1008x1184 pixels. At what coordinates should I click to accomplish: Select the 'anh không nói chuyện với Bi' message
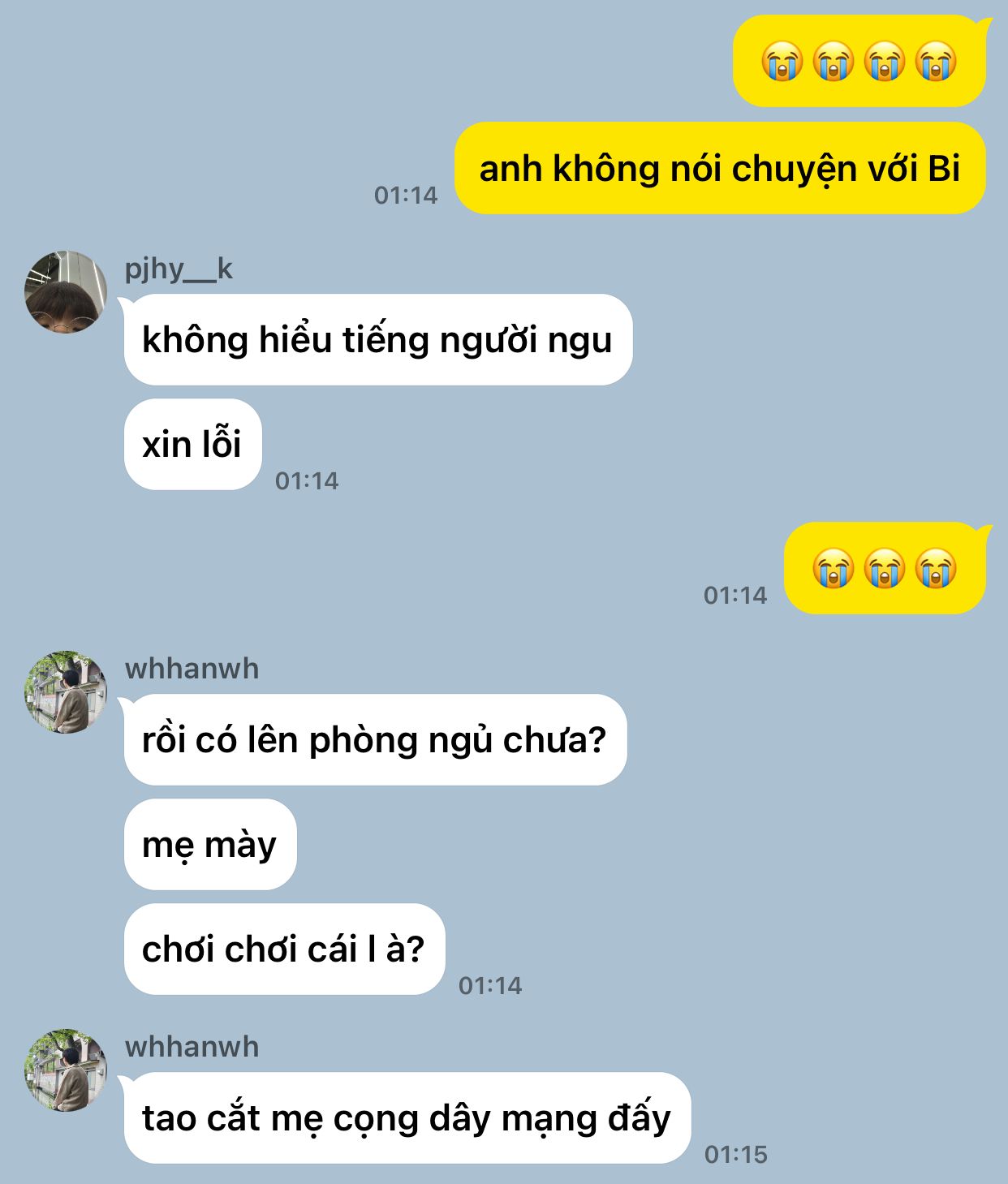[720, 168]
